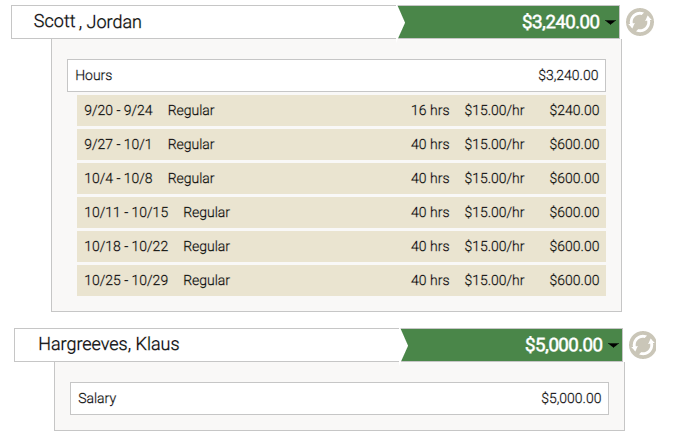
Task: Click refresh icon beside Hargreeves, Klaus total
Action: click(643, 345)
